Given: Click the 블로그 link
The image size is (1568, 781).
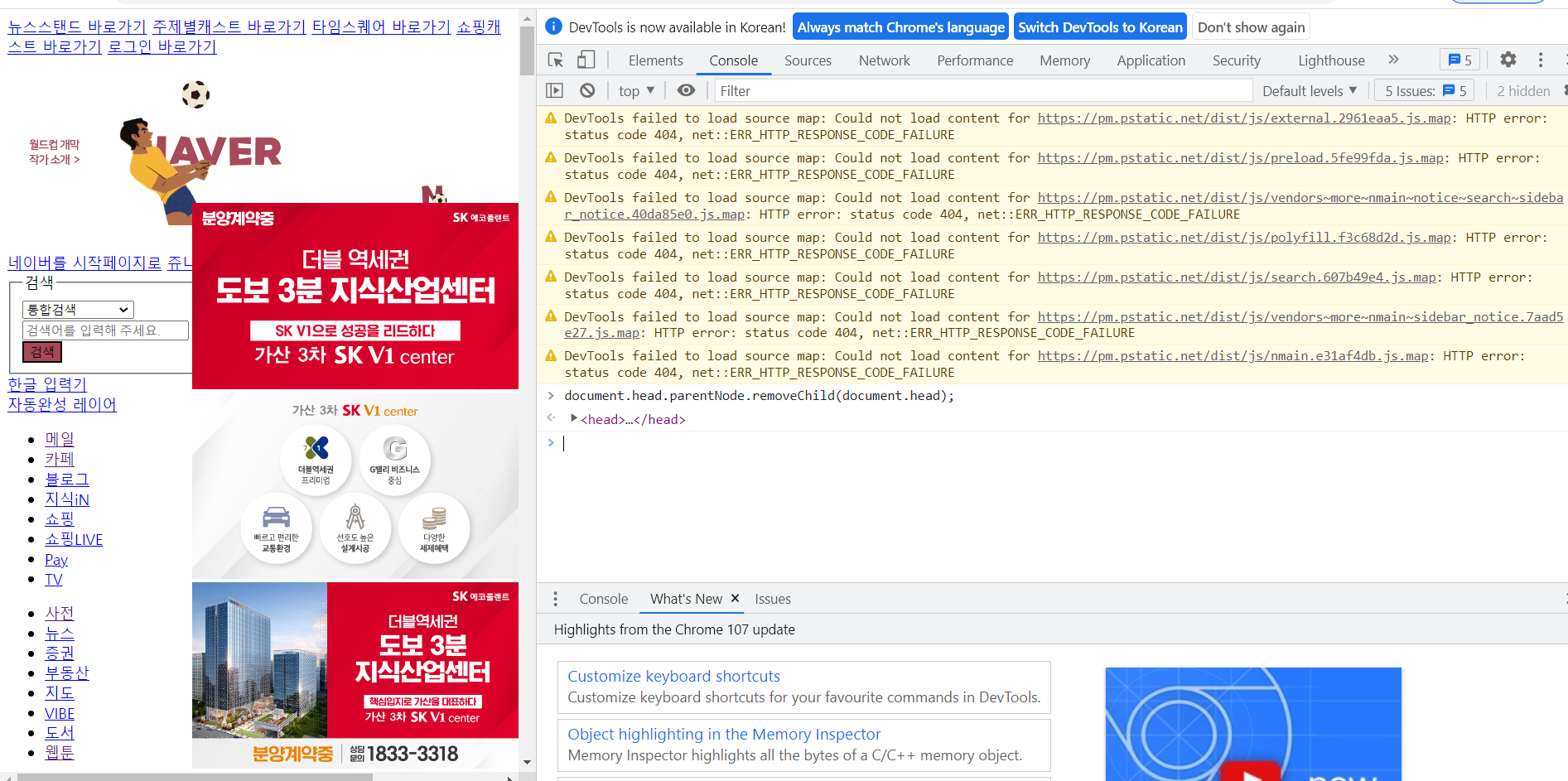Looking at the screenshot, I should pyautogui.click(x=67, y=479).
